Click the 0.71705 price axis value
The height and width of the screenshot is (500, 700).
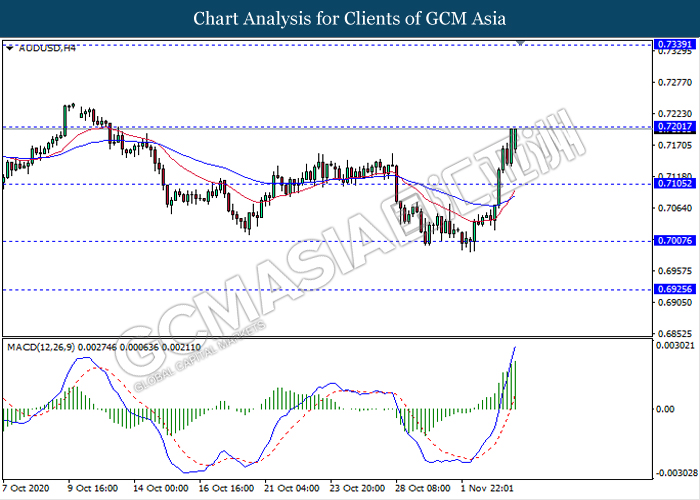[x=675, y=146]
